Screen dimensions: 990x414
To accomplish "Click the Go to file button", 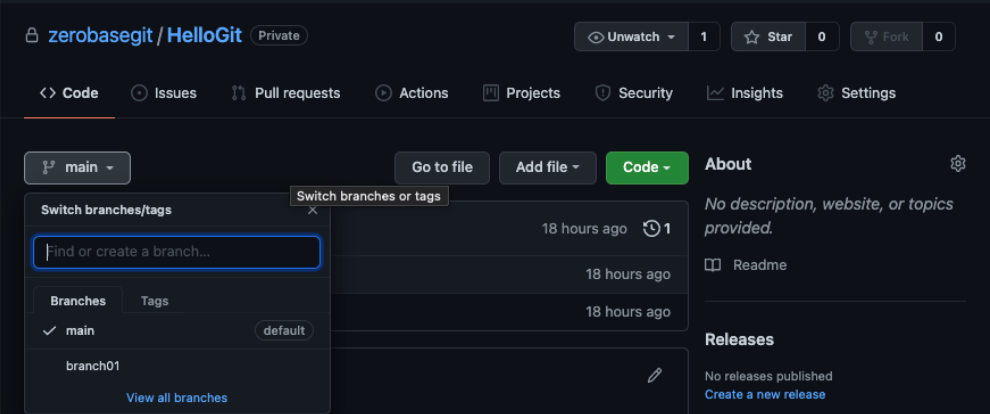I will pyautogui.click(x=442, y=168).
